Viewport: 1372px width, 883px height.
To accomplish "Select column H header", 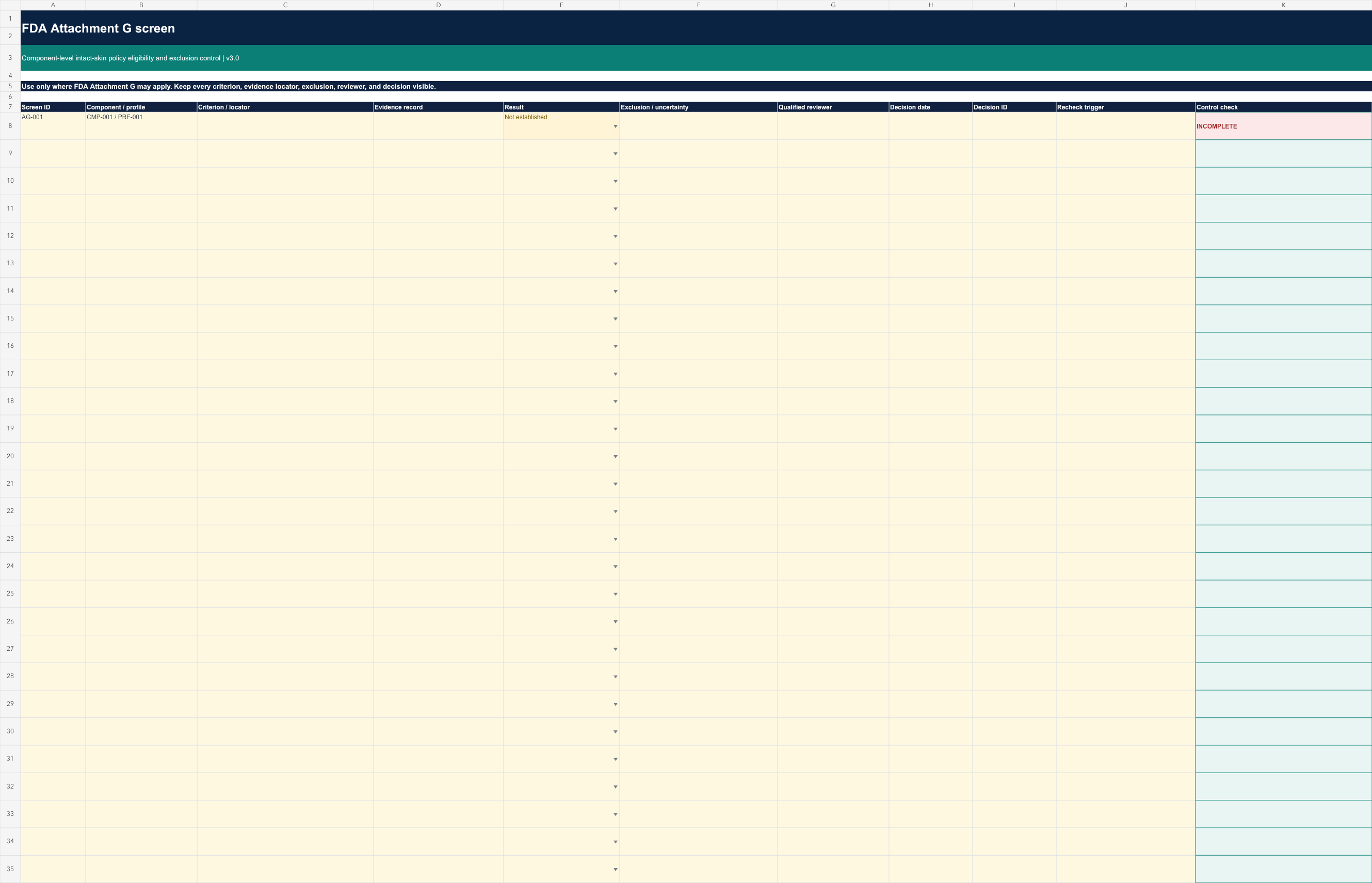I will point(930,5).
